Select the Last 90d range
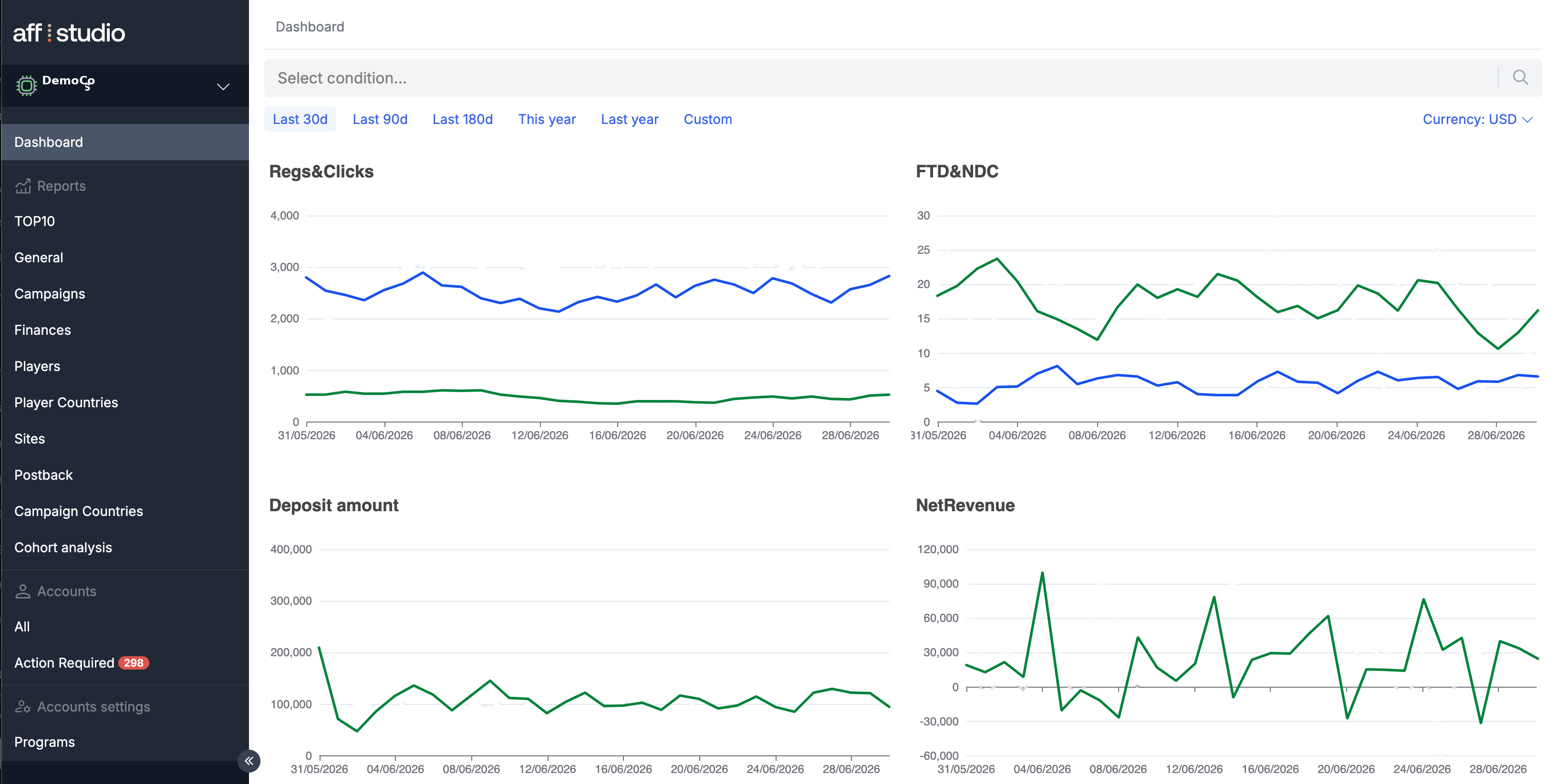The width and height of the screenshot is (1556, 784). (x=380, y=119)
